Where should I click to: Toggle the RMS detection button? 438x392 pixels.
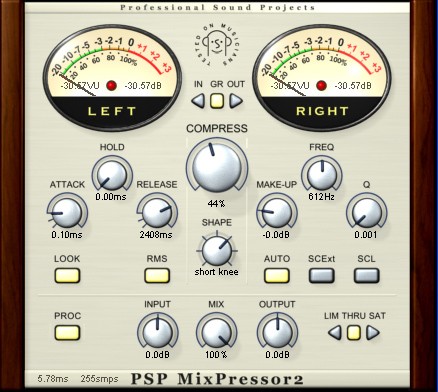point(157,276)
